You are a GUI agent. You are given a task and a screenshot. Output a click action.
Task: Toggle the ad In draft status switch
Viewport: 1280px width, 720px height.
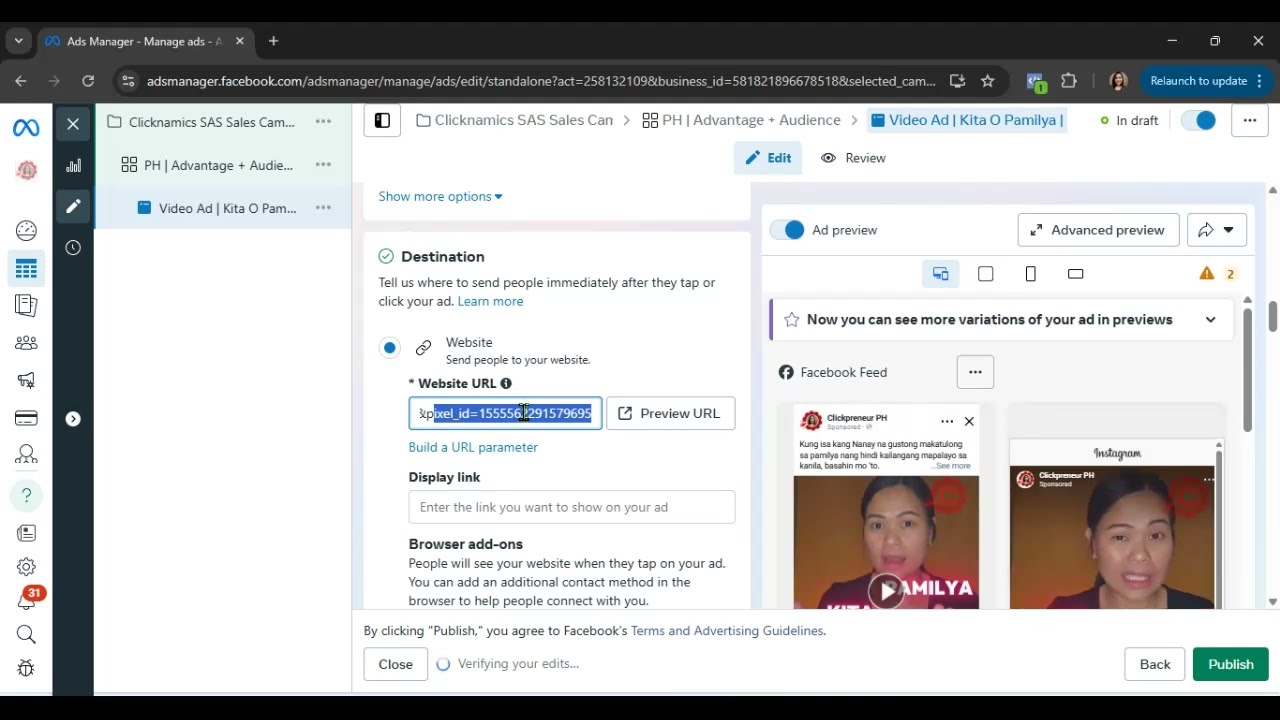[x=1198, y=120]
